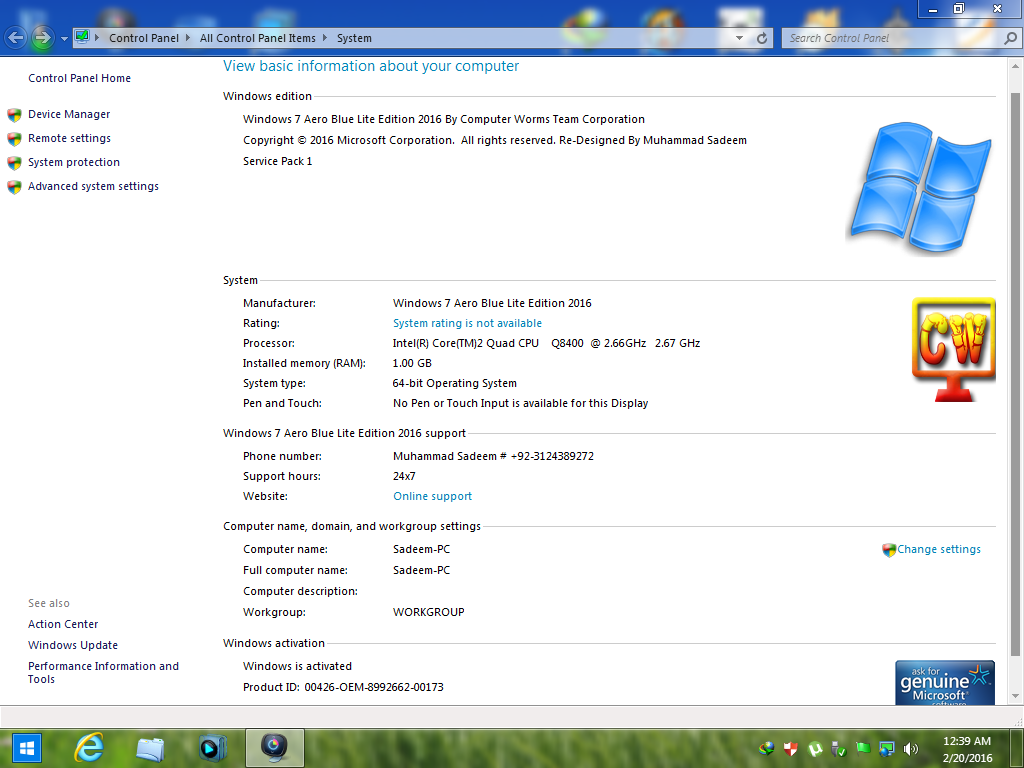
Task: Click the shield icon beside Device Manager
Action: click(x=14, y=116)
